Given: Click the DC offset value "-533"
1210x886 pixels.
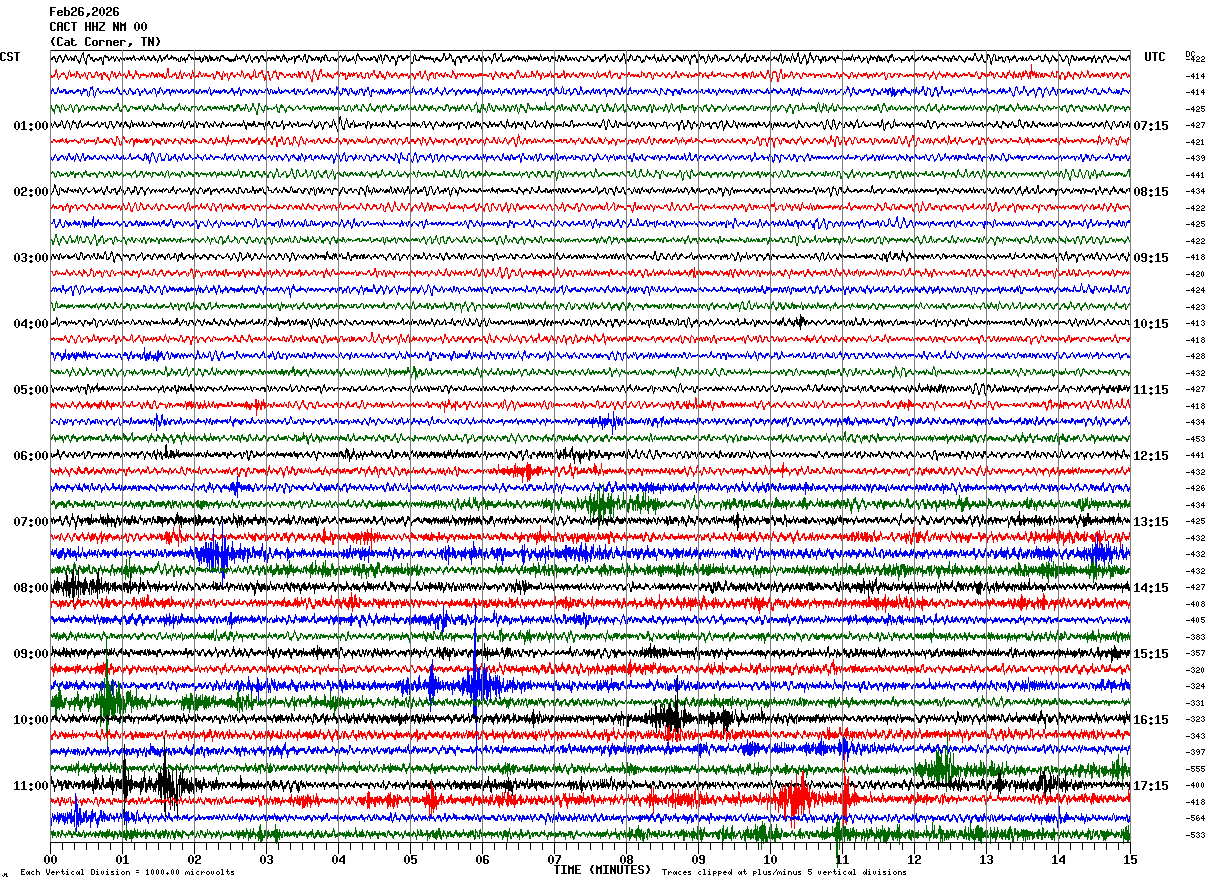Looking at the screenshot, I should [x=1195, y=835].
